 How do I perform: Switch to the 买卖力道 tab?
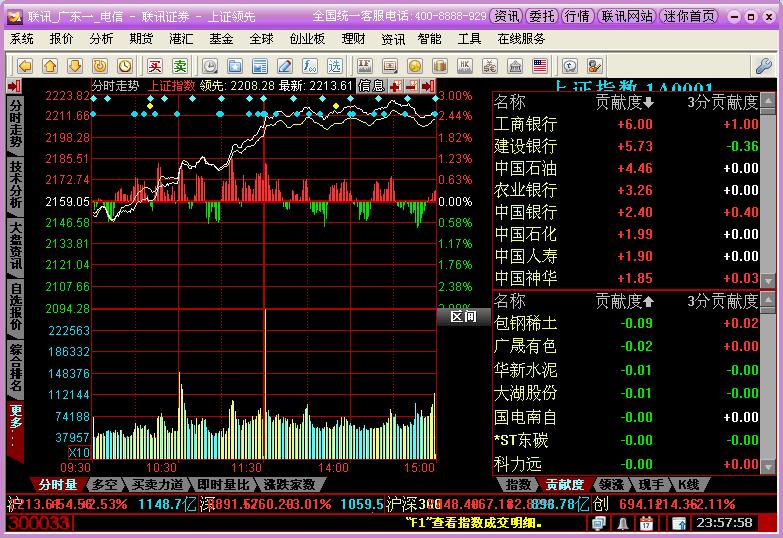157,484
